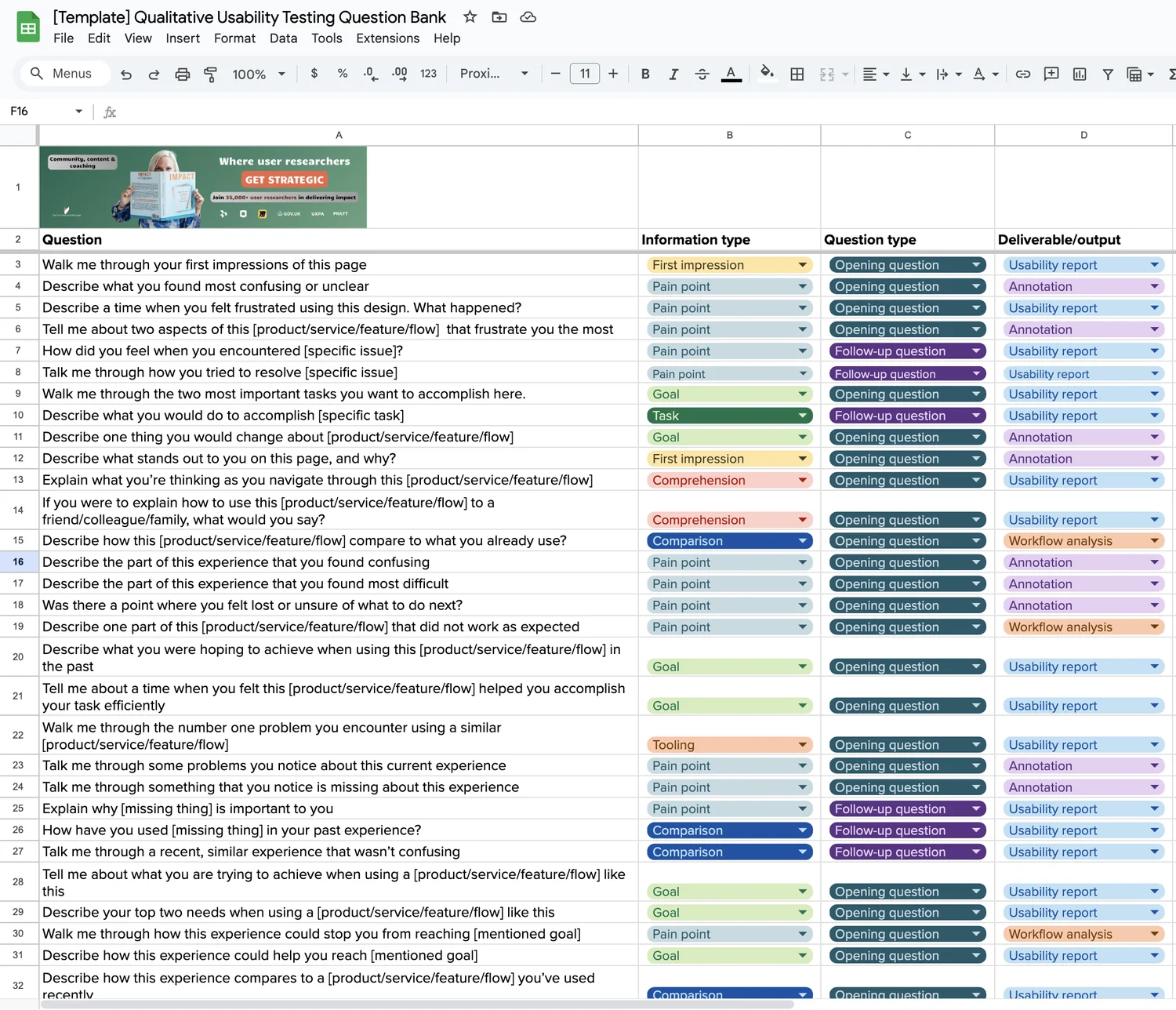The height and width of the screenshot is (1010, 1176).
Task: Toggle italic formatting
Action: coord(673,74)
